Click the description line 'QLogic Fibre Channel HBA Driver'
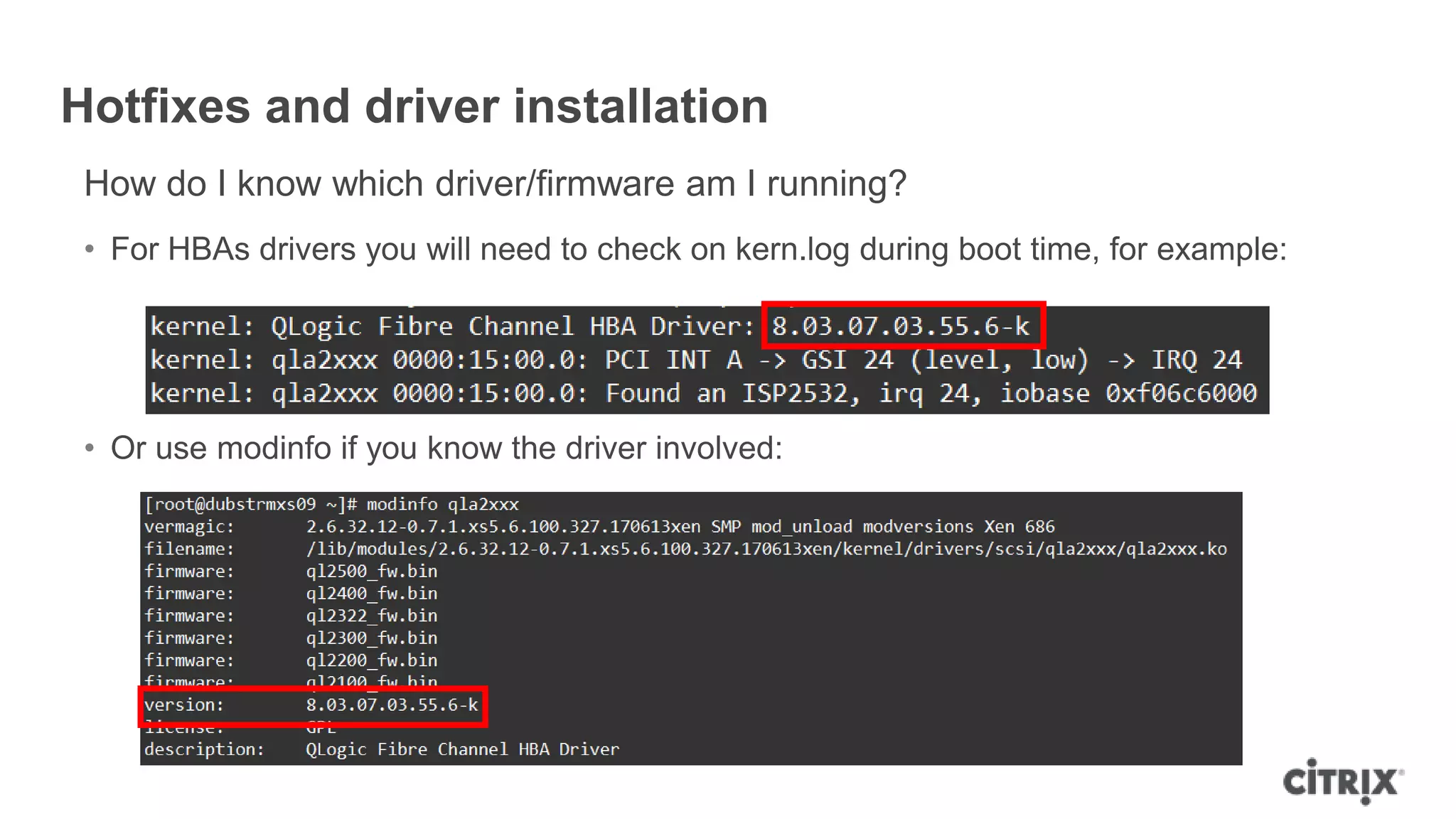This screenshot has width=1456, height=819. pos(382,749)
